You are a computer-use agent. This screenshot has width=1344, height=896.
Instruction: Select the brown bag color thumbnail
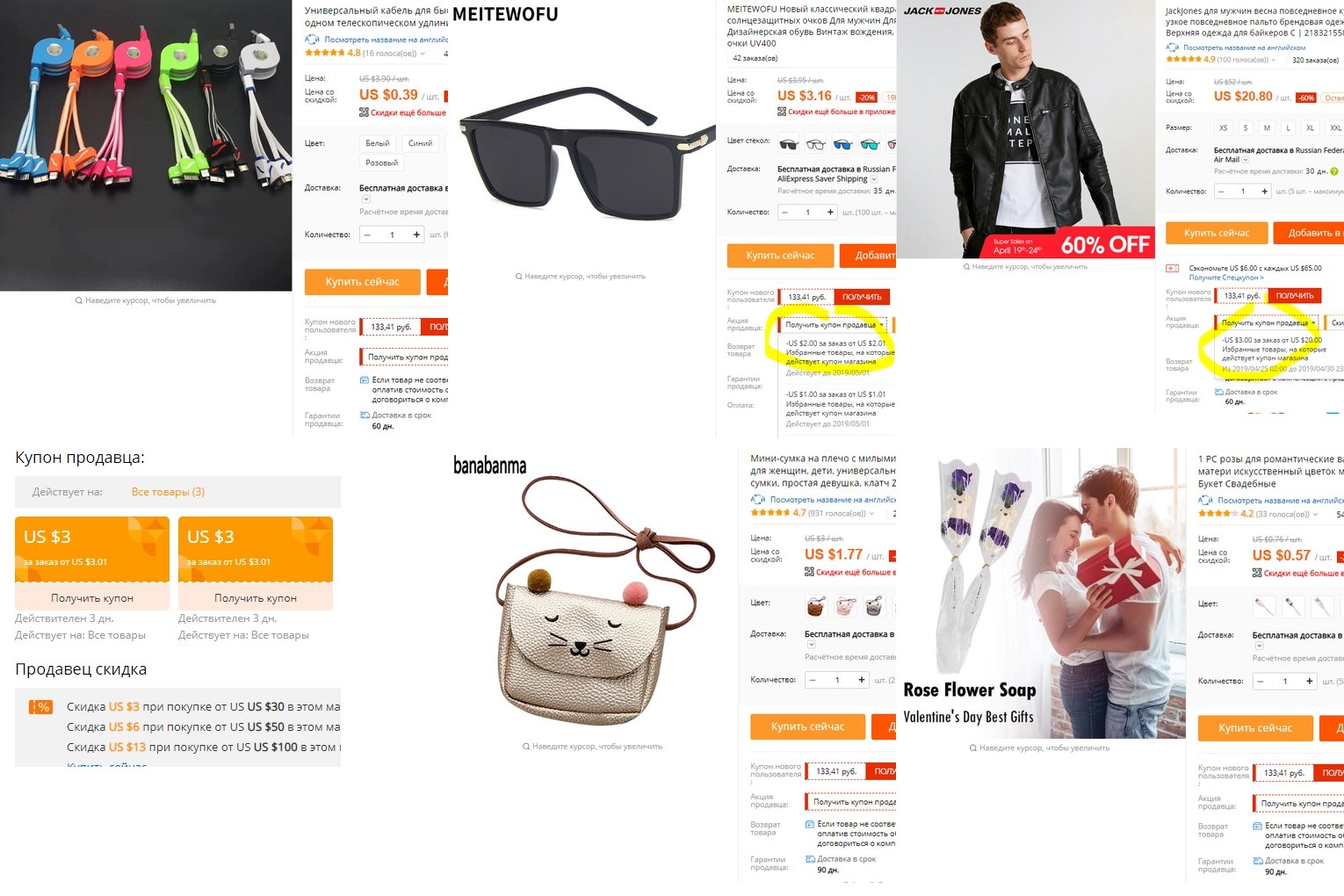coord(816,605)
